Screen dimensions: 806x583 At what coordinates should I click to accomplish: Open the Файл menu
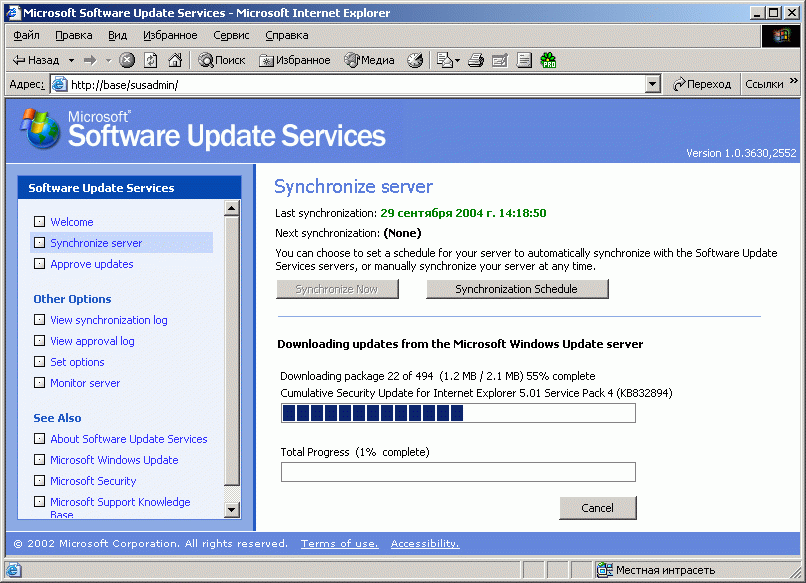pos(26,35)
